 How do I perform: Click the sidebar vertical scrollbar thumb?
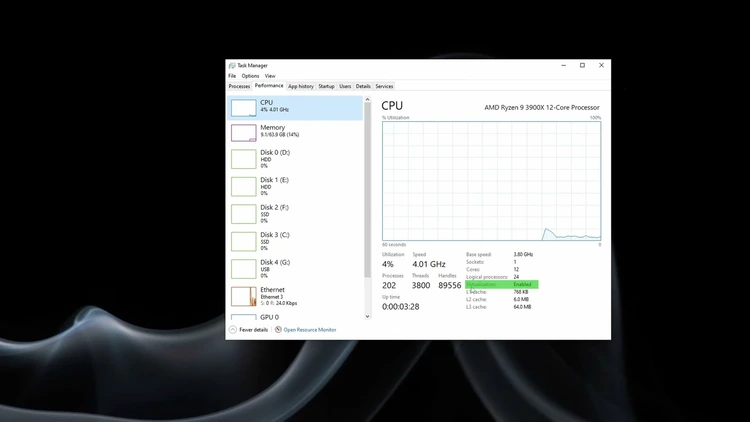pyautogui.click(x=367, y=190)
